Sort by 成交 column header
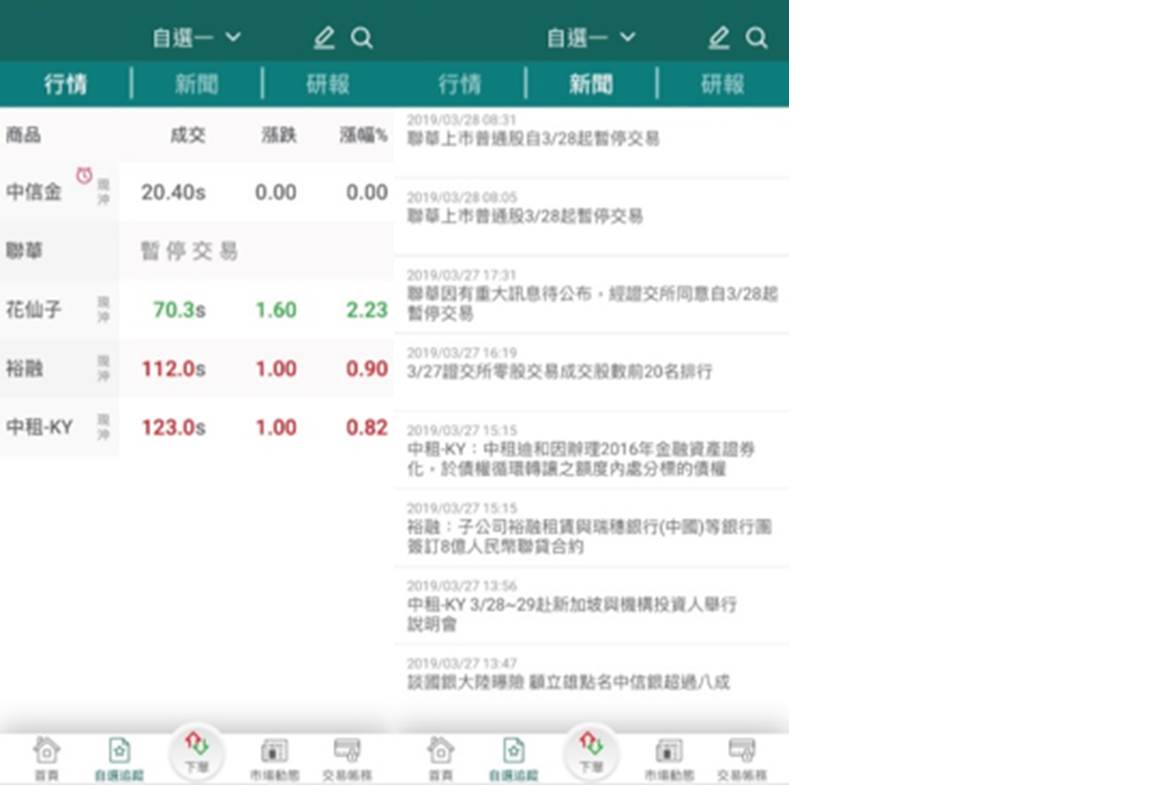The image size is (1172, 785). tap(188, 135)
